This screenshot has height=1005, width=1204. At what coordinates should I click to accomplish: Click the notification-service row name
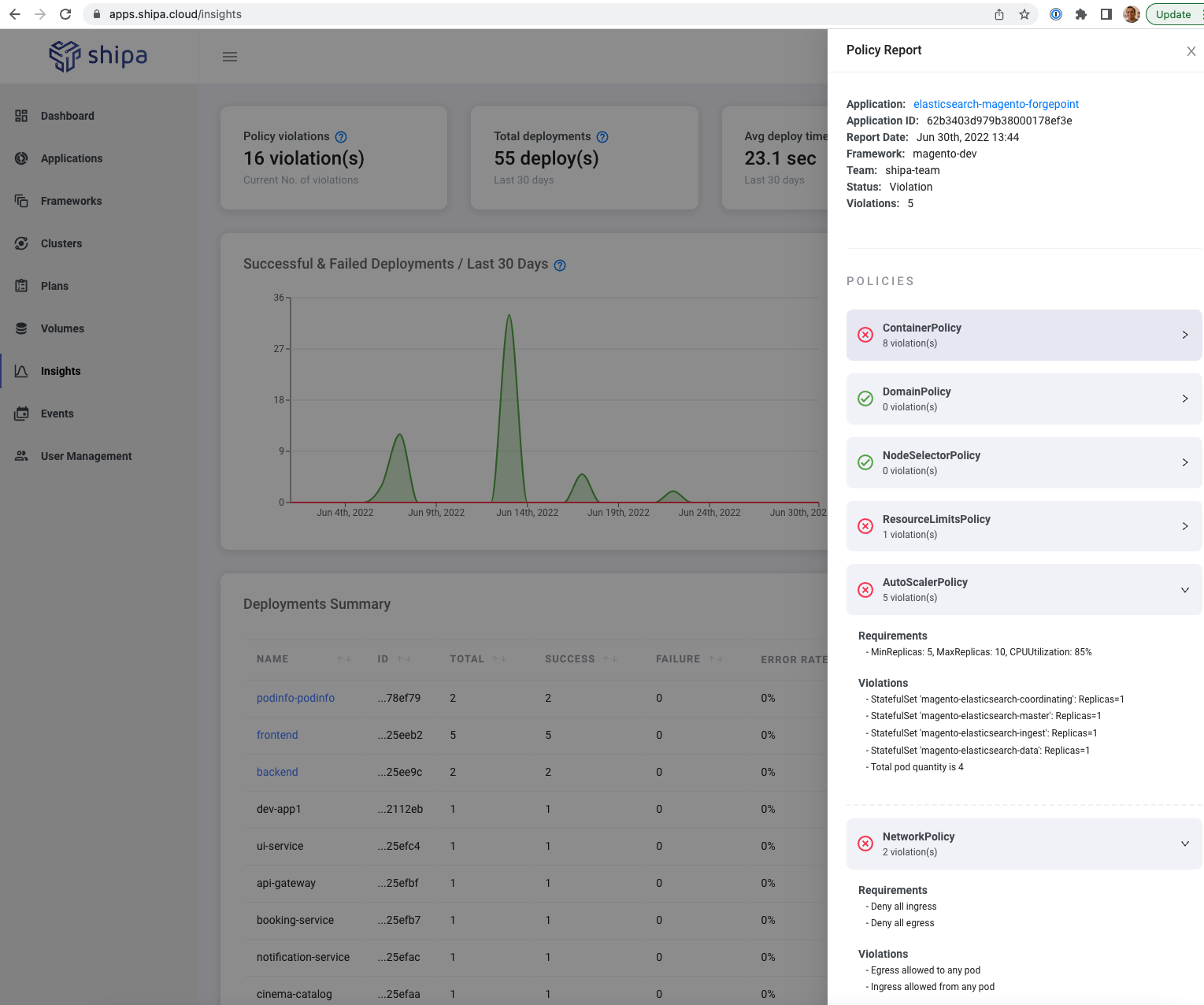[x=303, y=957]
